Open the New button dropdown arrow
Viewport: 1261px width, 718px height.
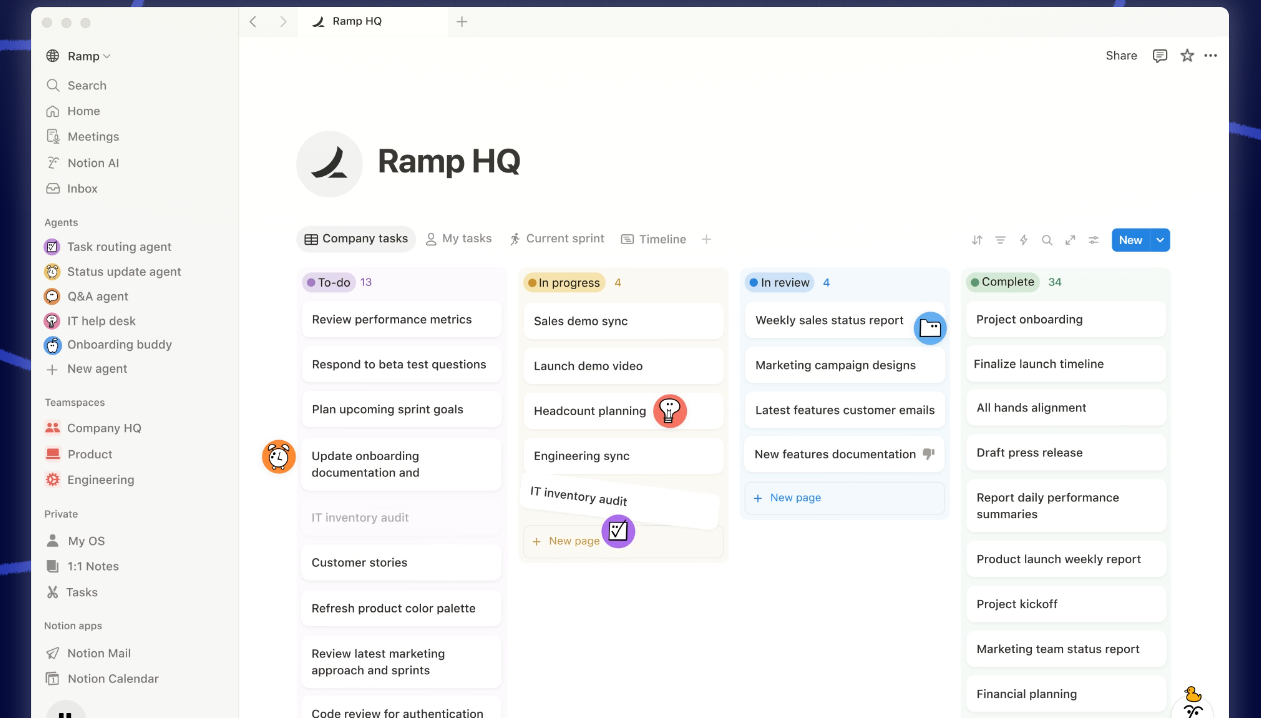coord(1160,240)
